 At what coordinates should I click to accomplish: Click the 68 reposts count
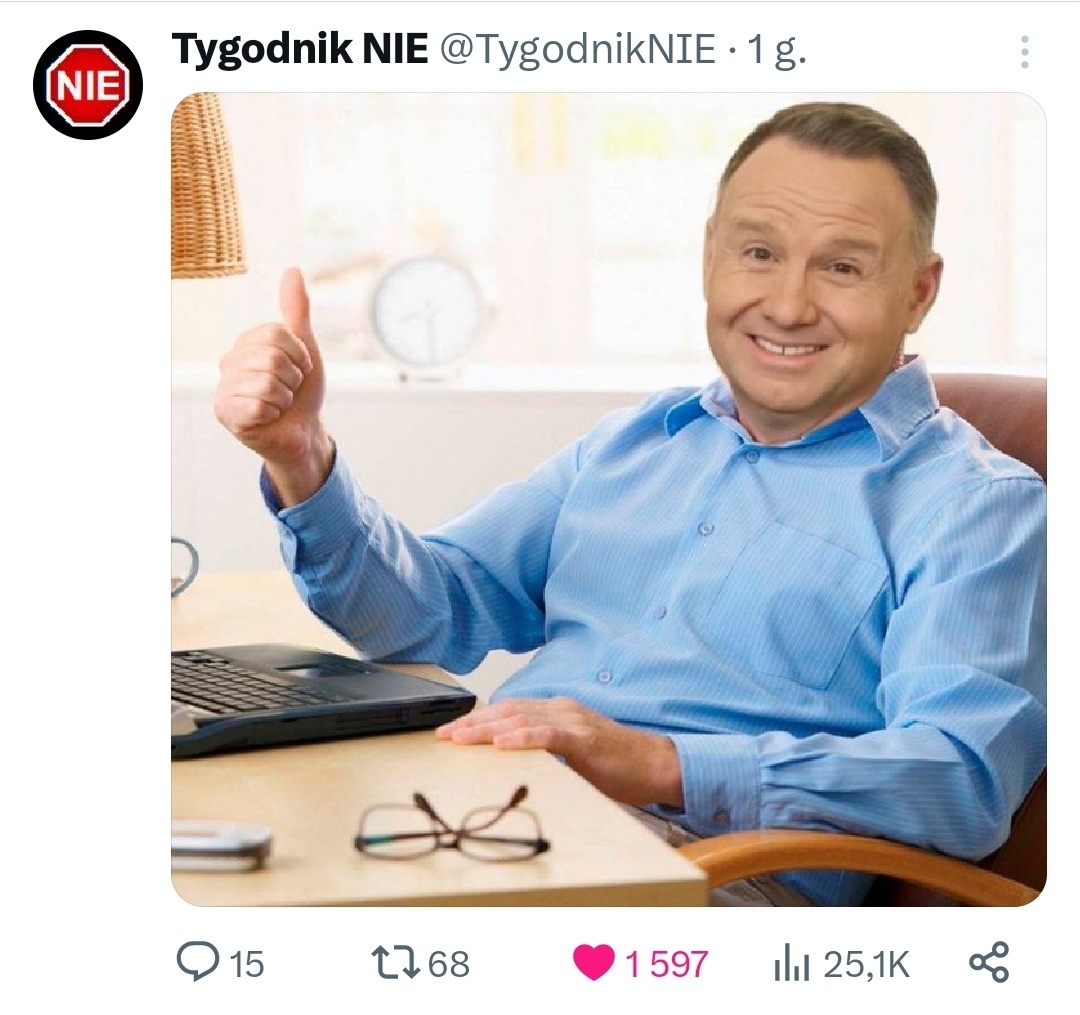pos(449,964)
